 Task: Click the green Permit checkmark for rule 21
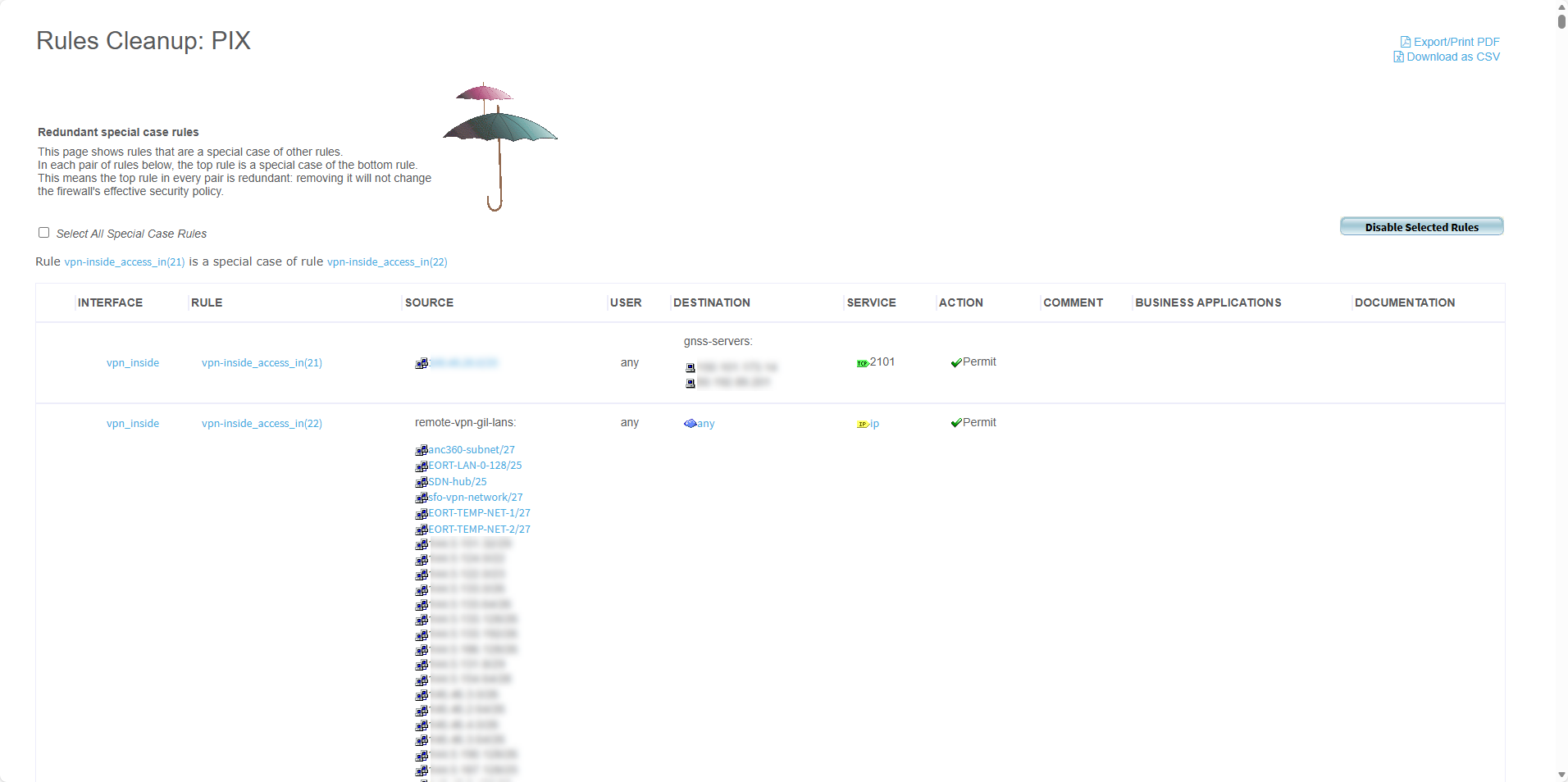tap(955, 362)
